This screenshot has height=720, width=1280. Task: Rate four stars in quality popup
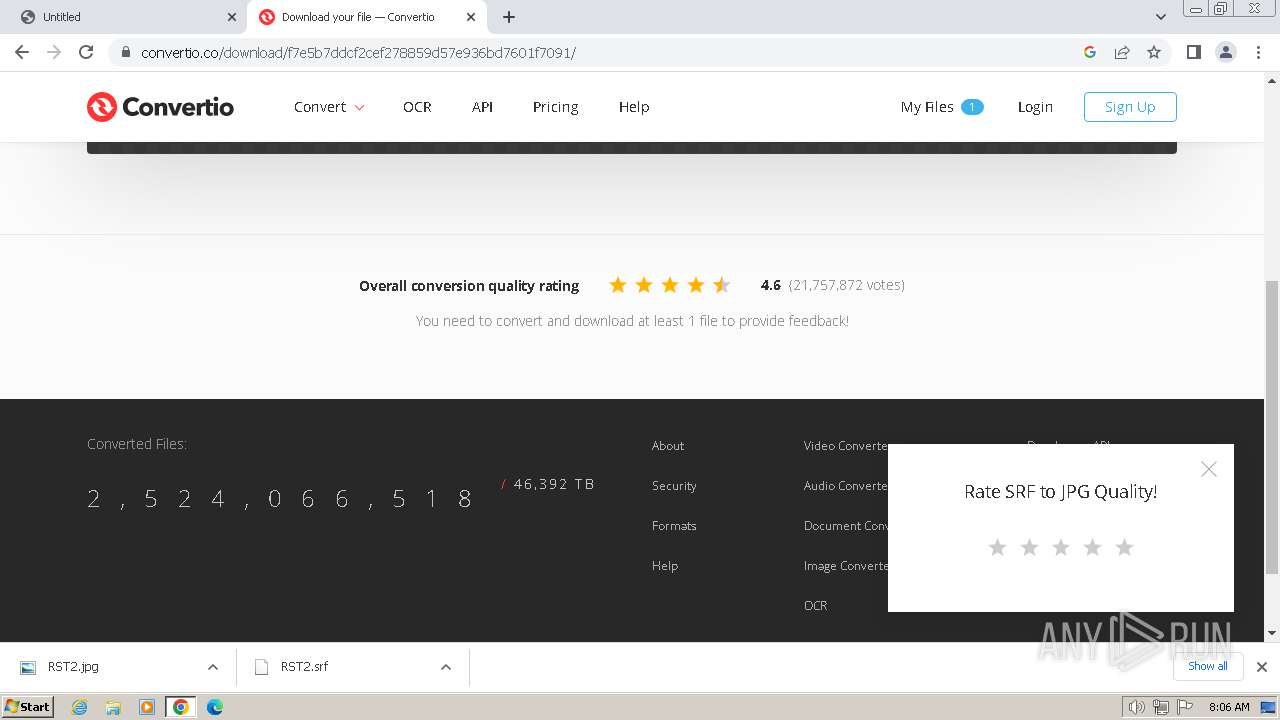(1092, 547)
